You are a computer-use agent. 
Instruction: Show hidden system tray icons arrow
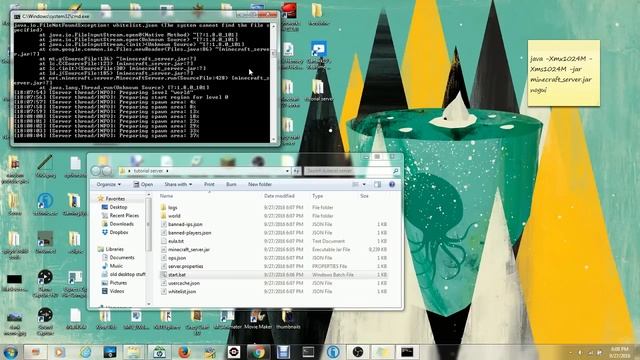coord(570,352)
